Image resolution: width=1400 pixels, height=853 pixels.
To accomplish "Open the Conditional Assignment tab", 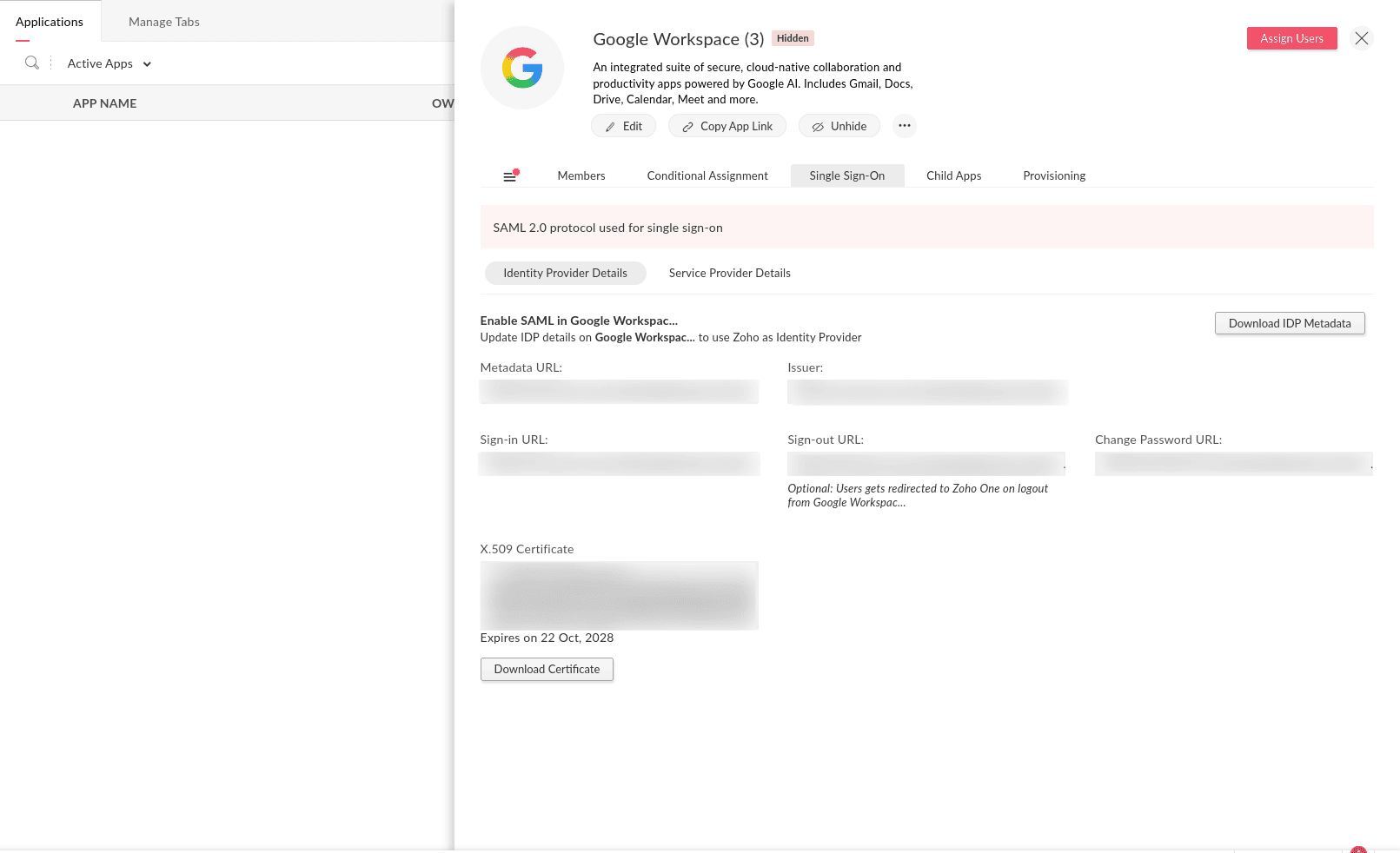I will pyautogui.click(x=707, y=175).
